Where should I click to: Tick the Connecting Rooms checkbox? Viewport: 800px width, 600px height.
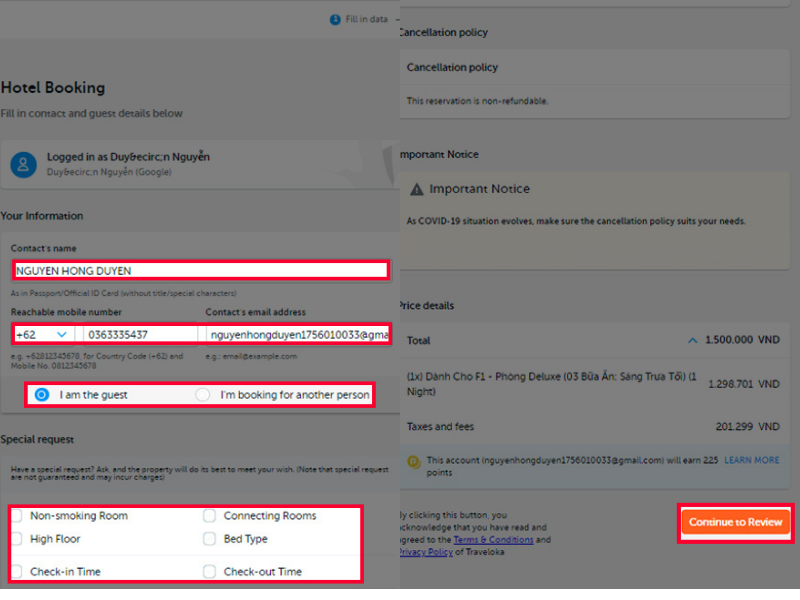209,515
